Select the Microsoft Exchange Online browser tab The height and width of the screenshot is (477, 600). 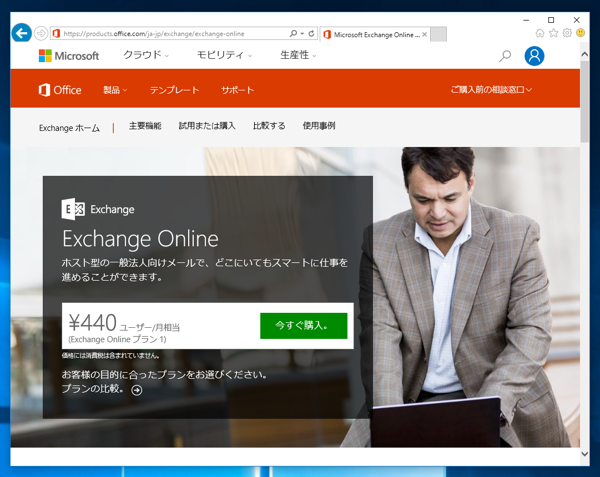[375, 34]
